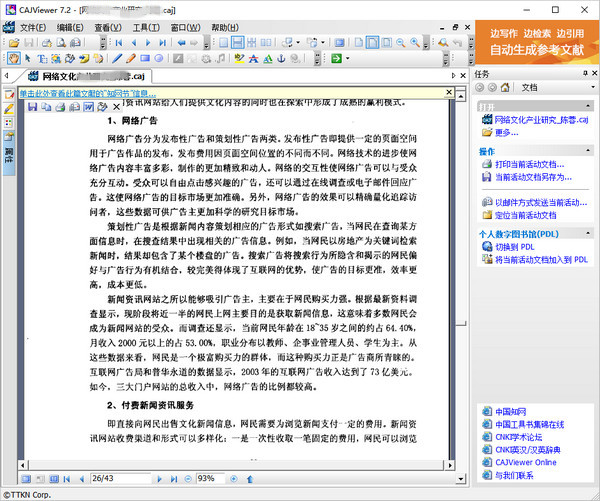600x501 pixels.
Task: Click 切换到 PDL link
Action: click(515, 247)
